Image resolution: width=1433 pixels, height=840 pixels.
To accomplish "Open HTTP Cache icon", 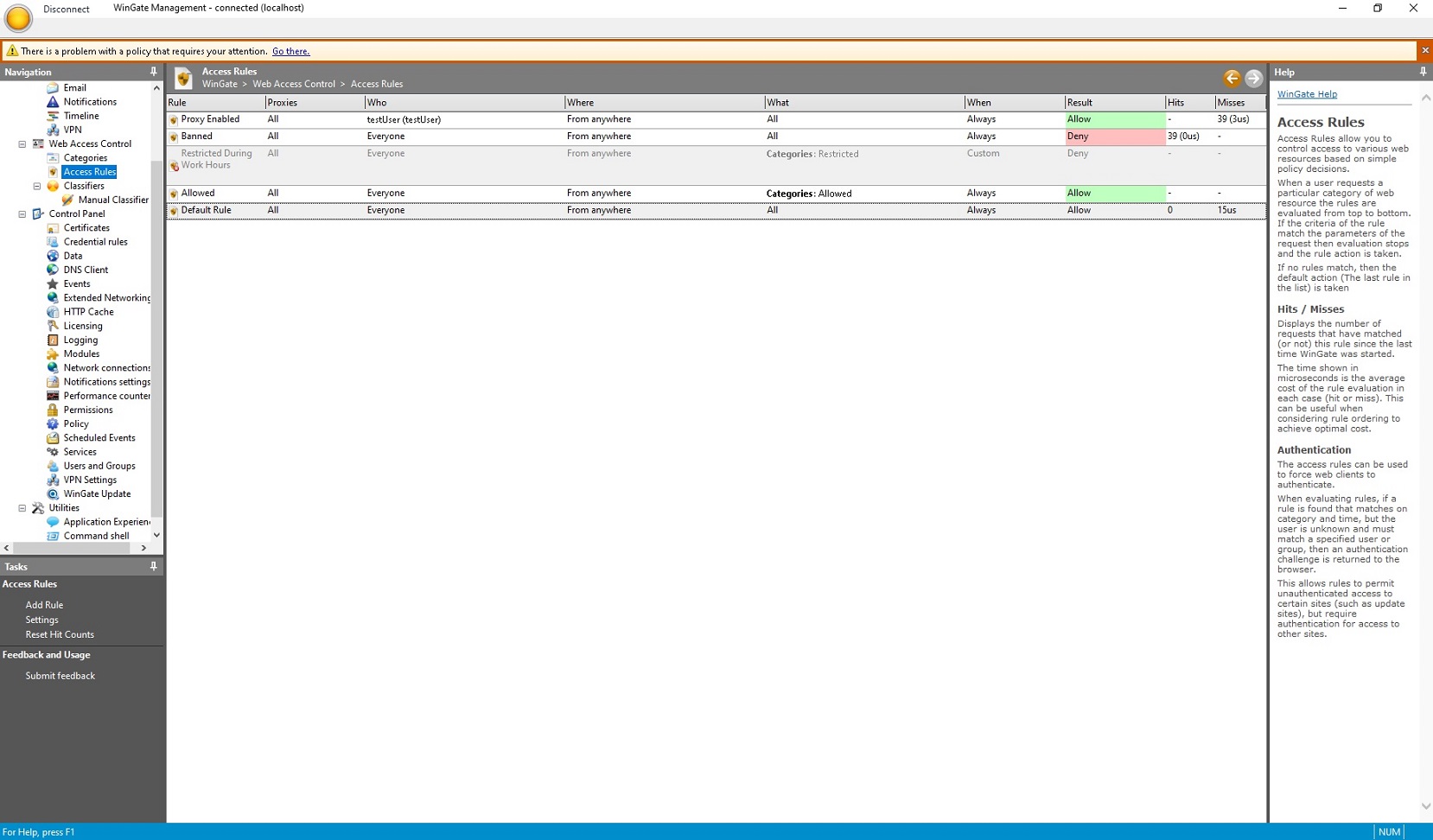I will point(53,312).
